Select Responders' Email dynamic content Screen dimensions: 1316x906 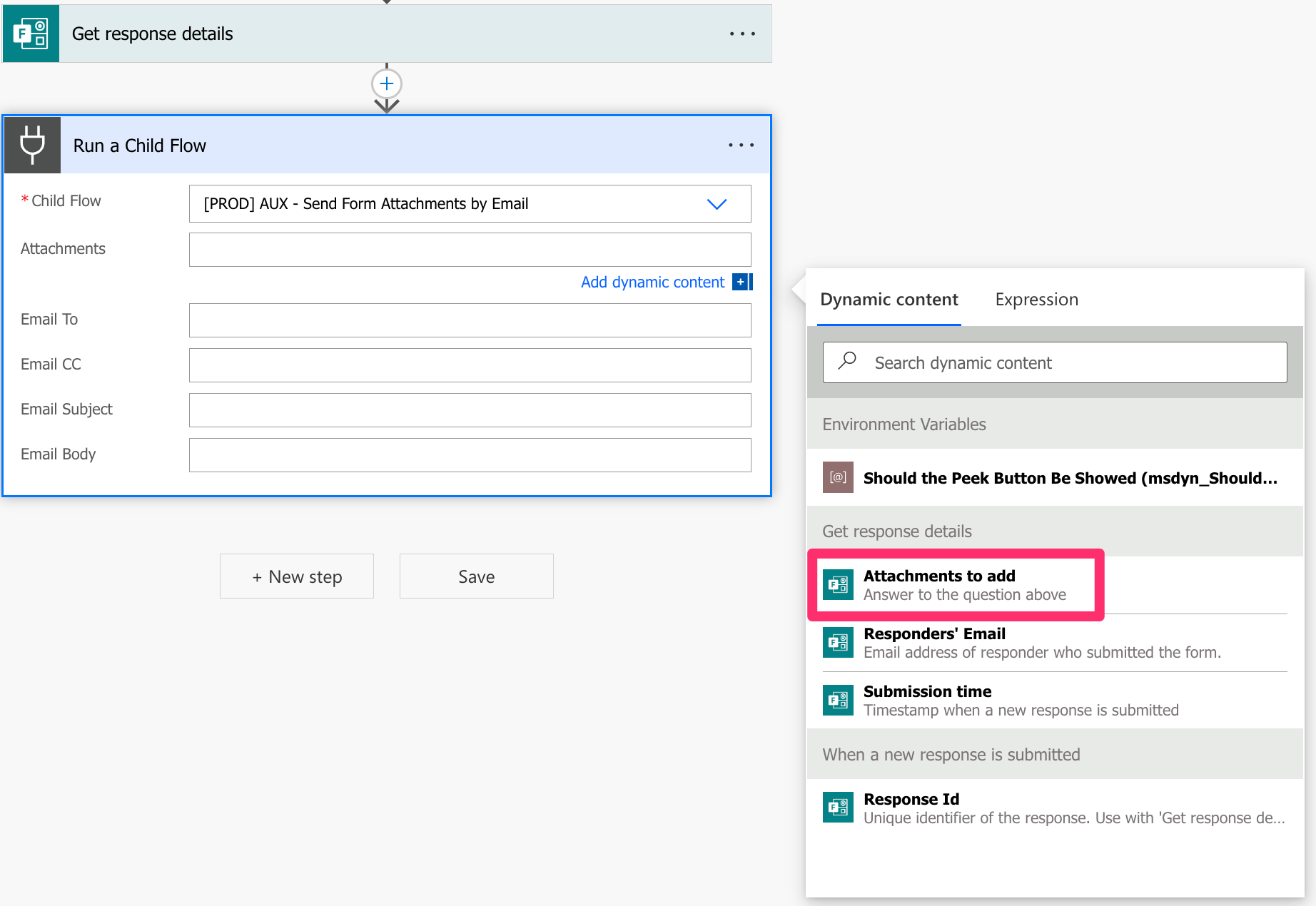point(1055,643)
